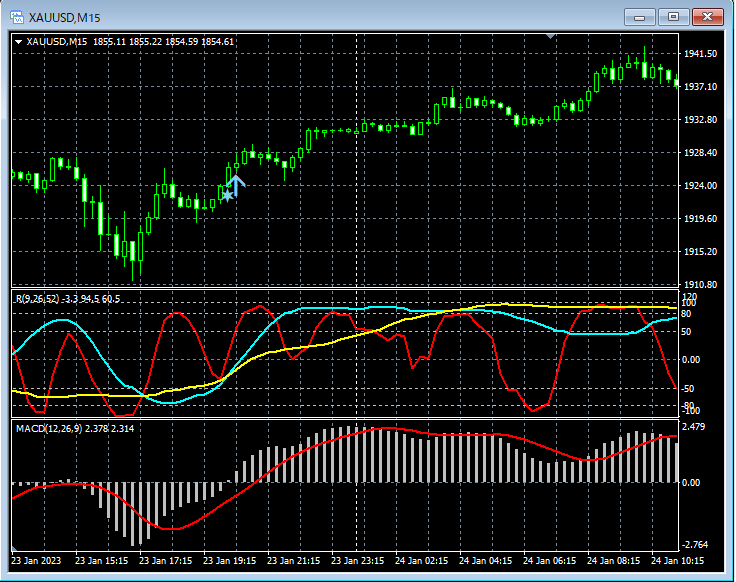Click price level 1919.60 on scale
Image resolution: width=736 pixels, height=582 pixels.
pyautogui.click(x=700, y=219)
